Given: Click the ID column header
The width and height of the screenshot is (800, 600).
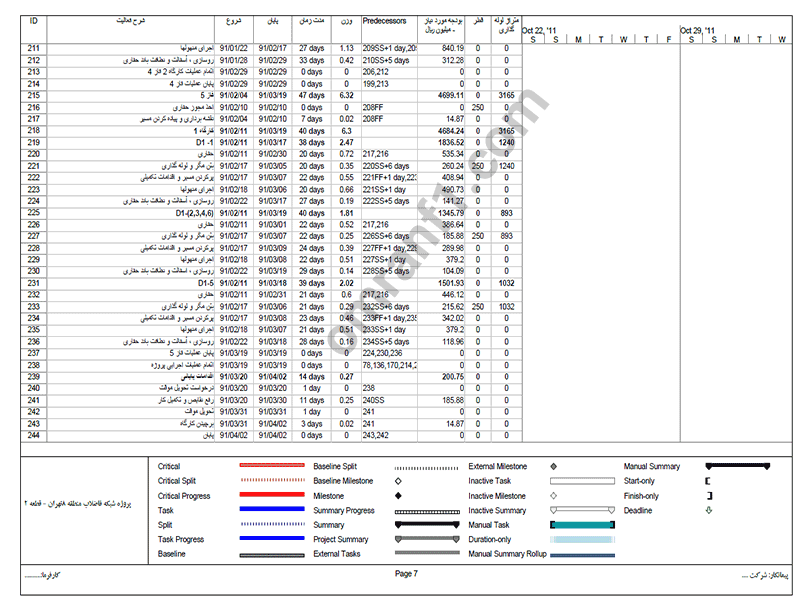Looking at the screenshot, I should (34, 20).
